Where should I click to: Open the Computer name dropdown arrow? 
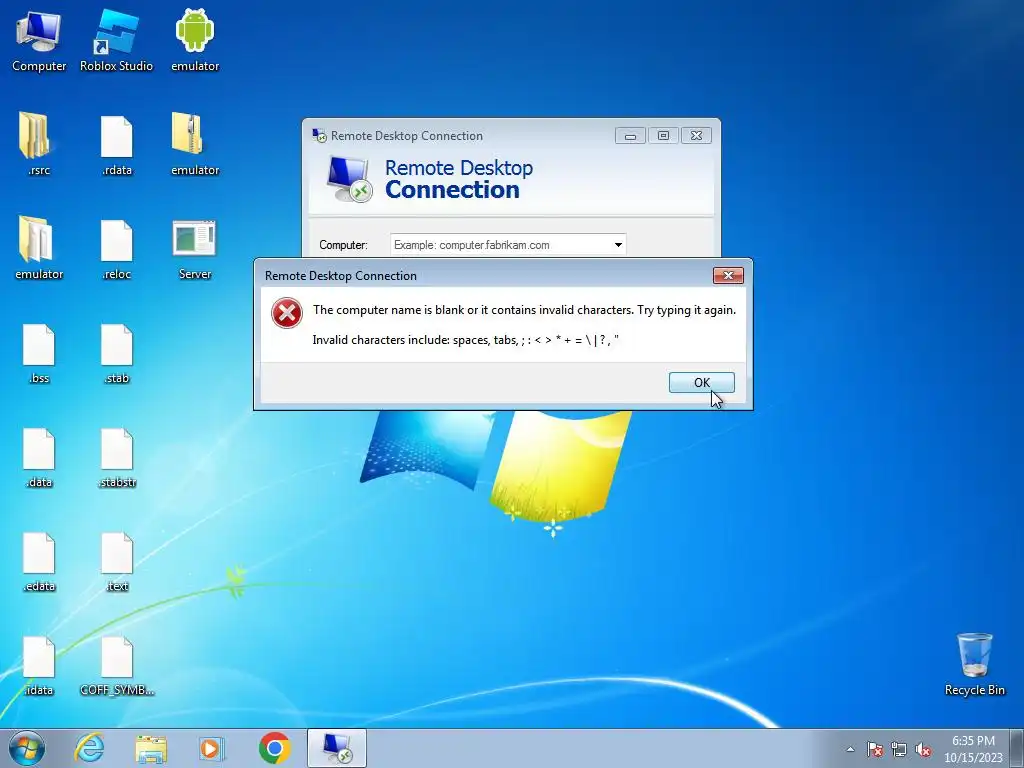(618, 245)
